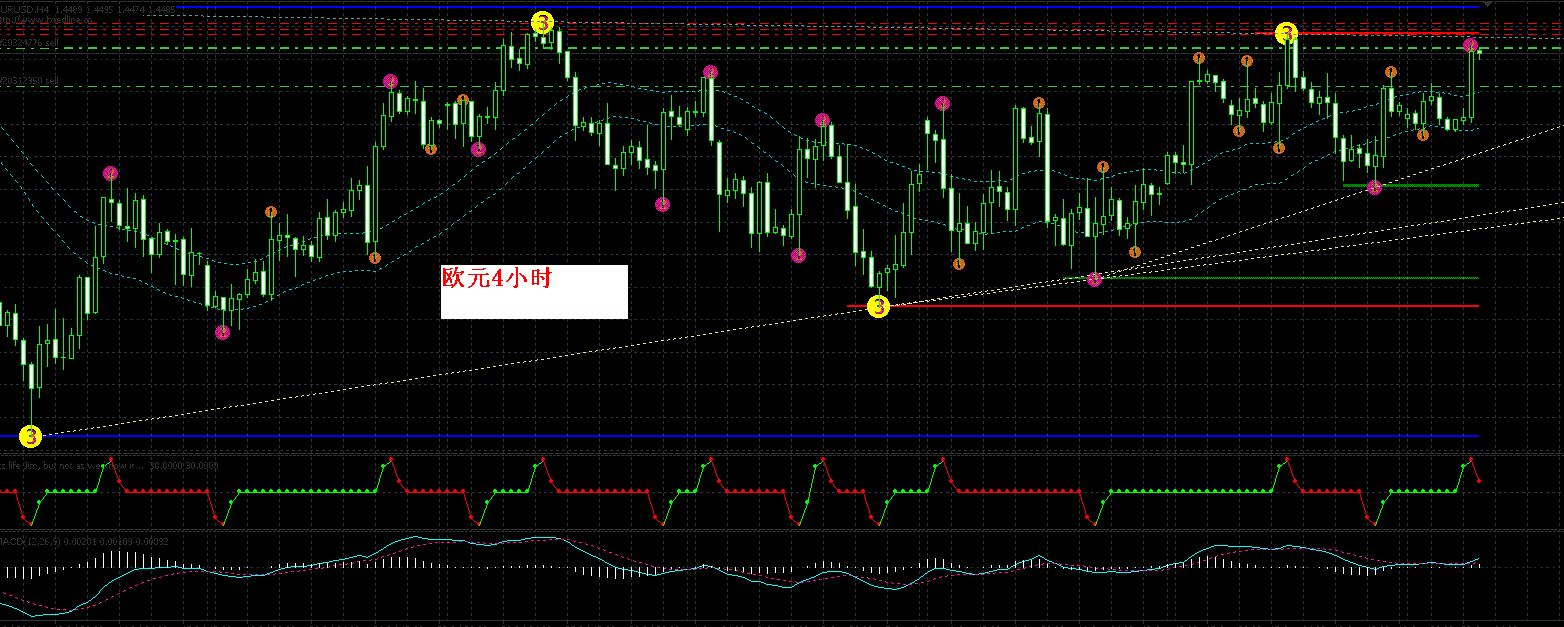
Task: Select yellow 3 marker beside the white text box
Action: 877,306
